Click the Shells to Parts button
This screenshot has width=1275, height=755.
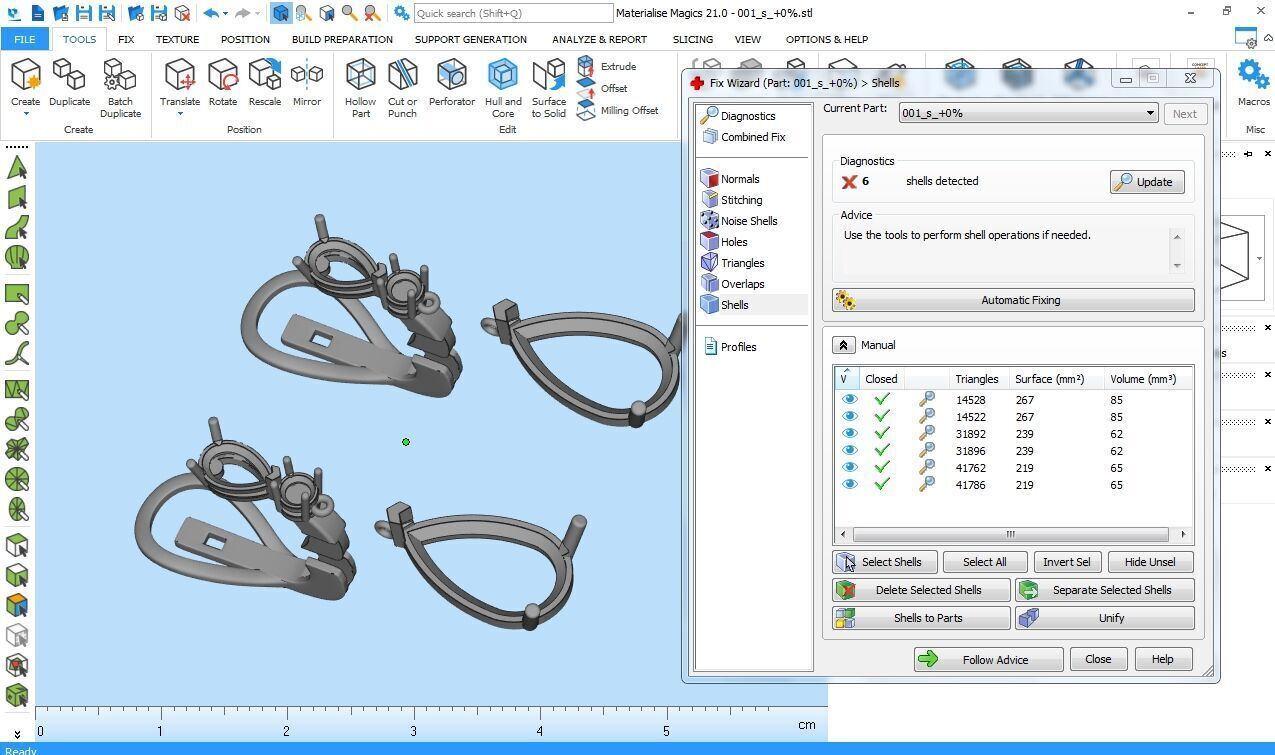(x=921, y=618)
